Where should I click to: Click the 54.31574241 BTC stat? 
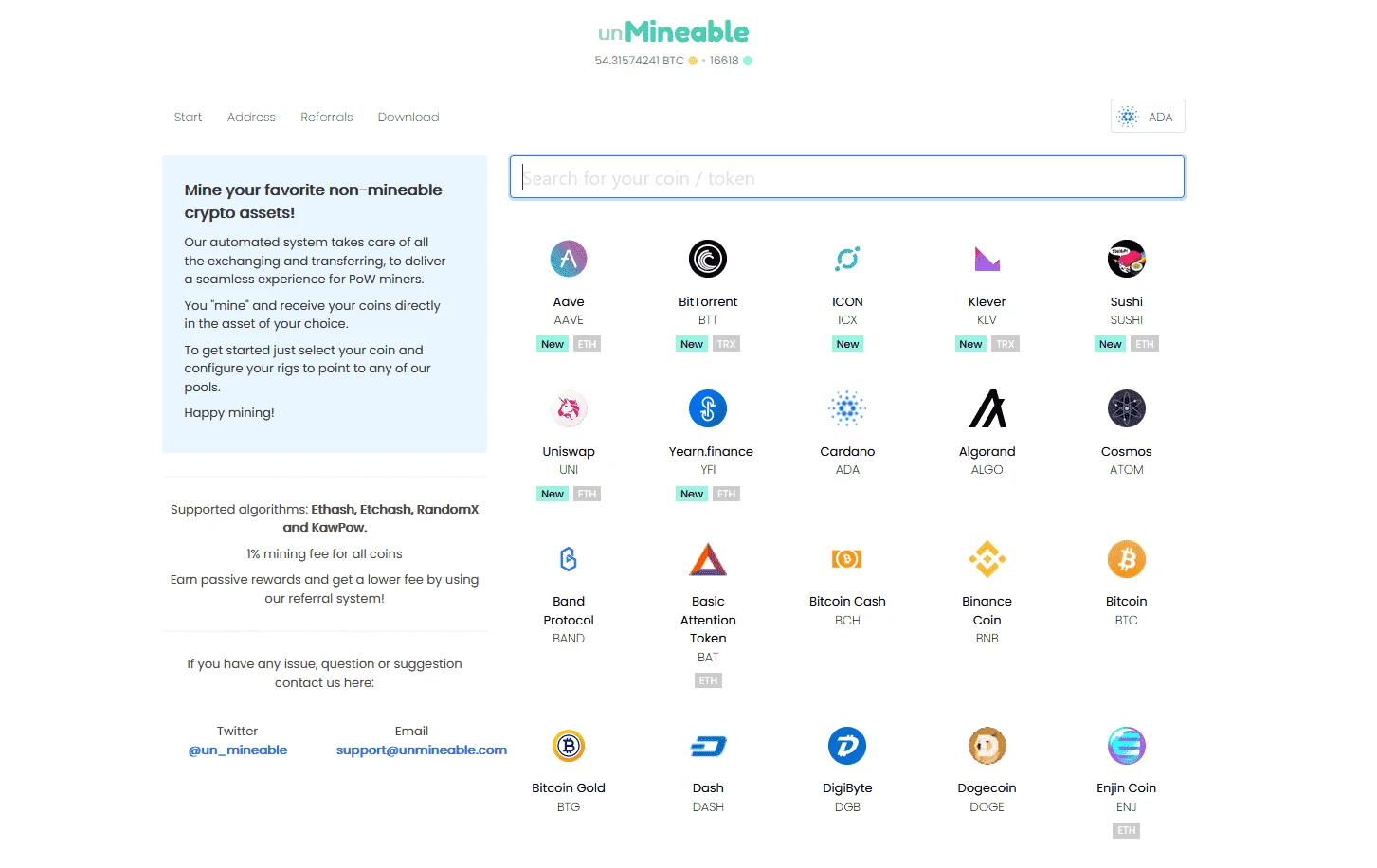(639, 61)
